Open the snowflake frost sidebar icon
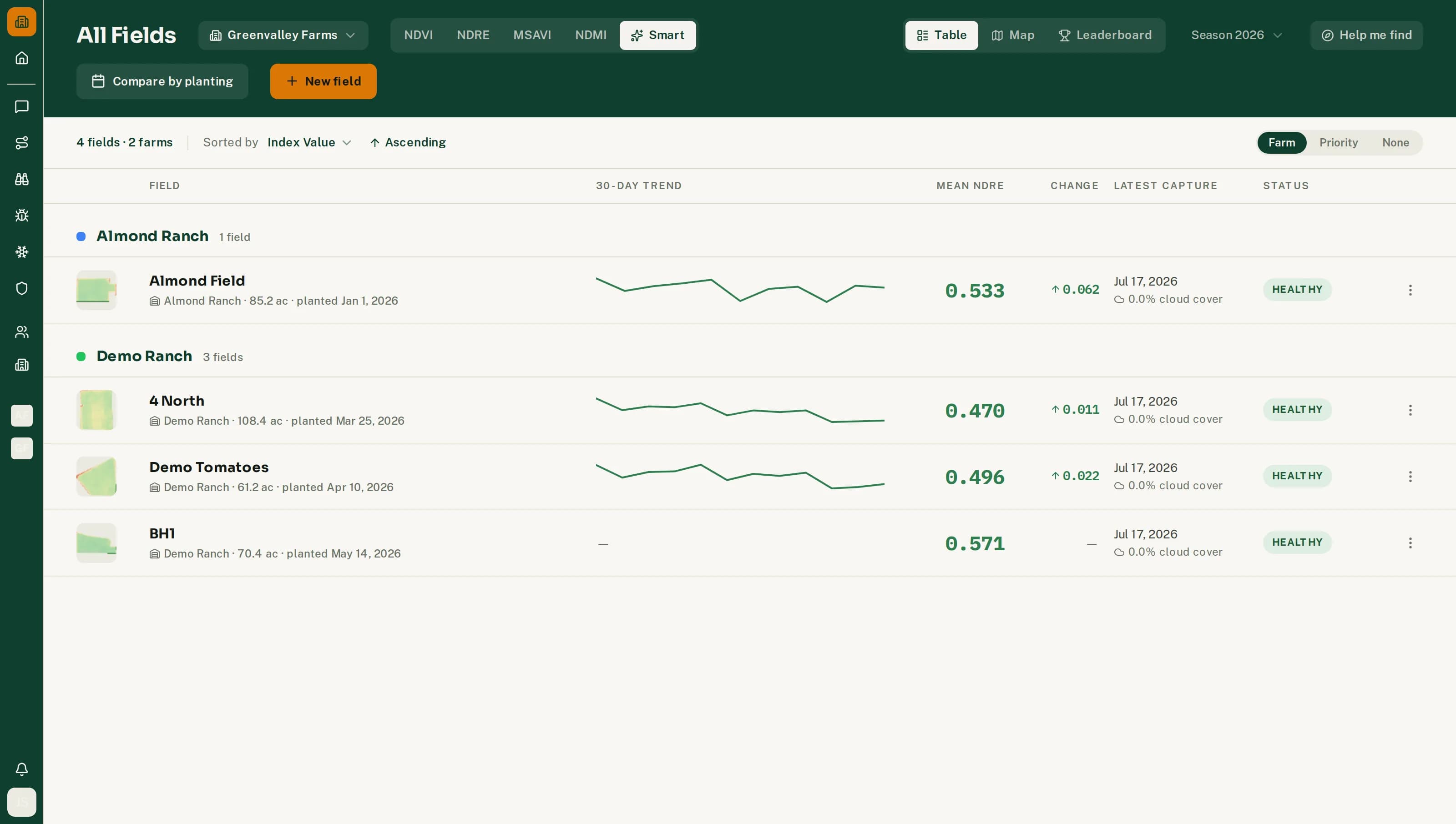 point(21,252)
